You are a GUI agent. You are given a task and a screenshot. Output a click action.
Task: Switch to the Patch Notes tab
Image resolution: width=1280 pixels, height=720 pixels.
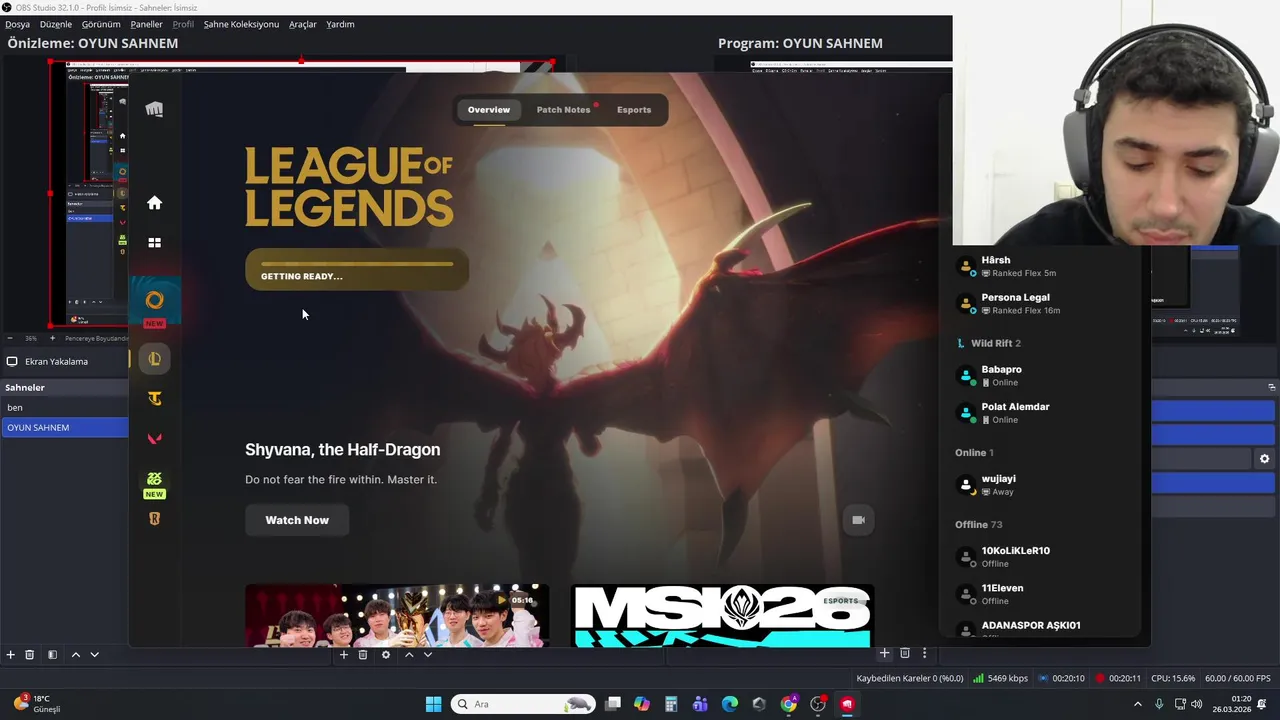click(563, 110)
